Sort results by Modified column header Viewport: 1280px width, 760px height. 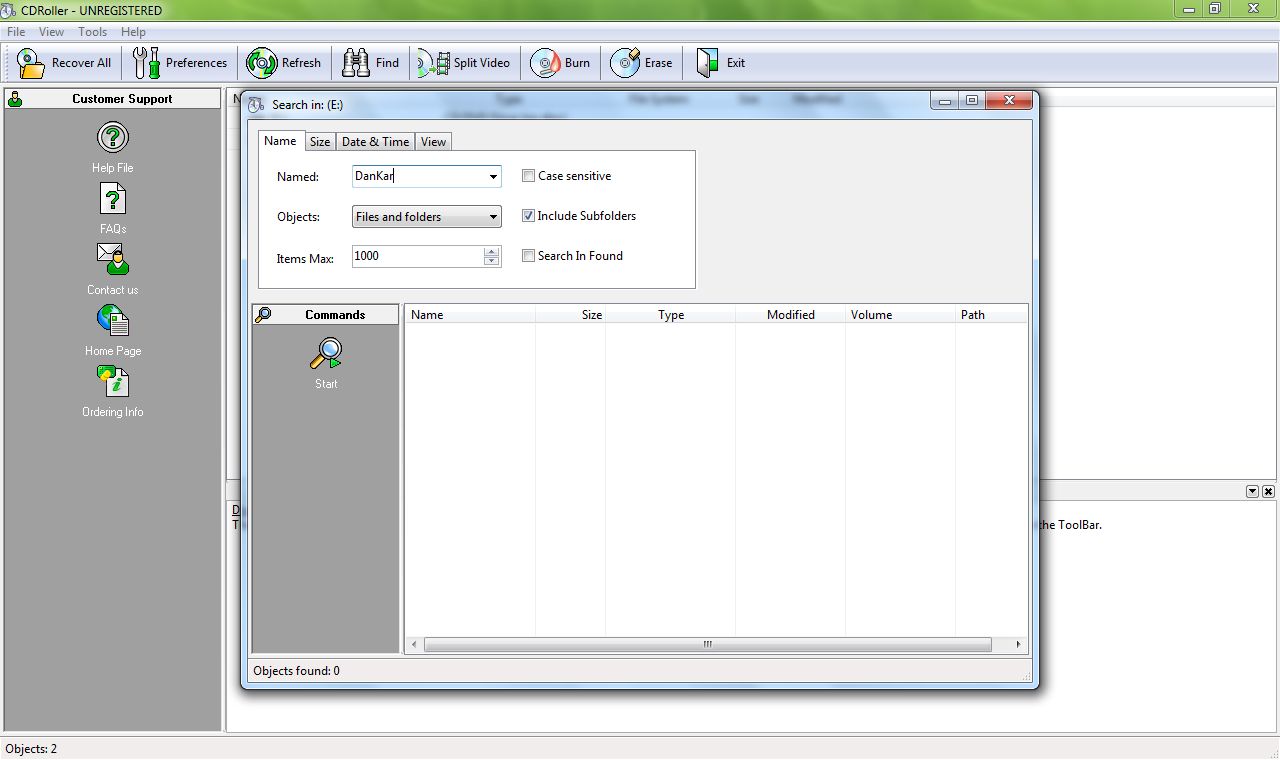[x=791, y=314]
